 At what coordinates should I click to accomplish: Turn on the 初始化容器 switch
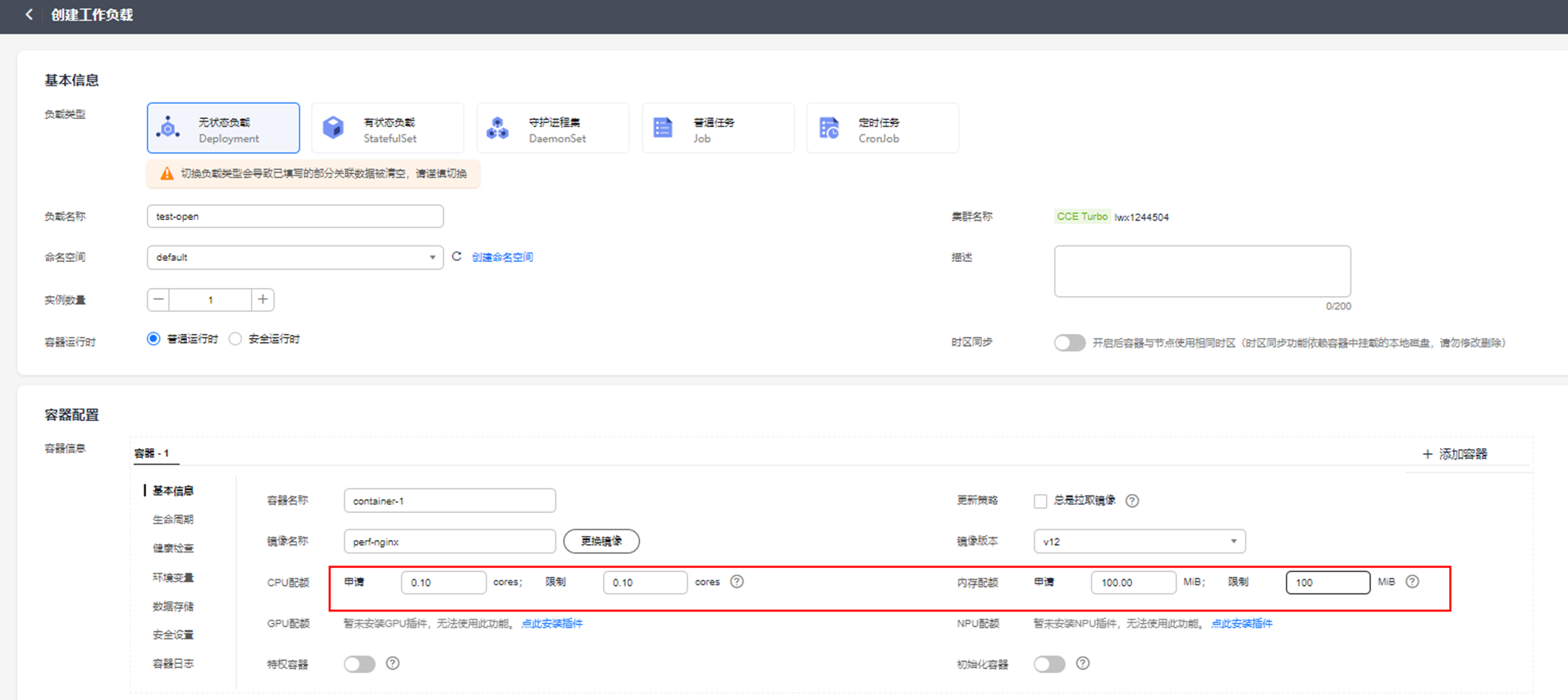1049,664
